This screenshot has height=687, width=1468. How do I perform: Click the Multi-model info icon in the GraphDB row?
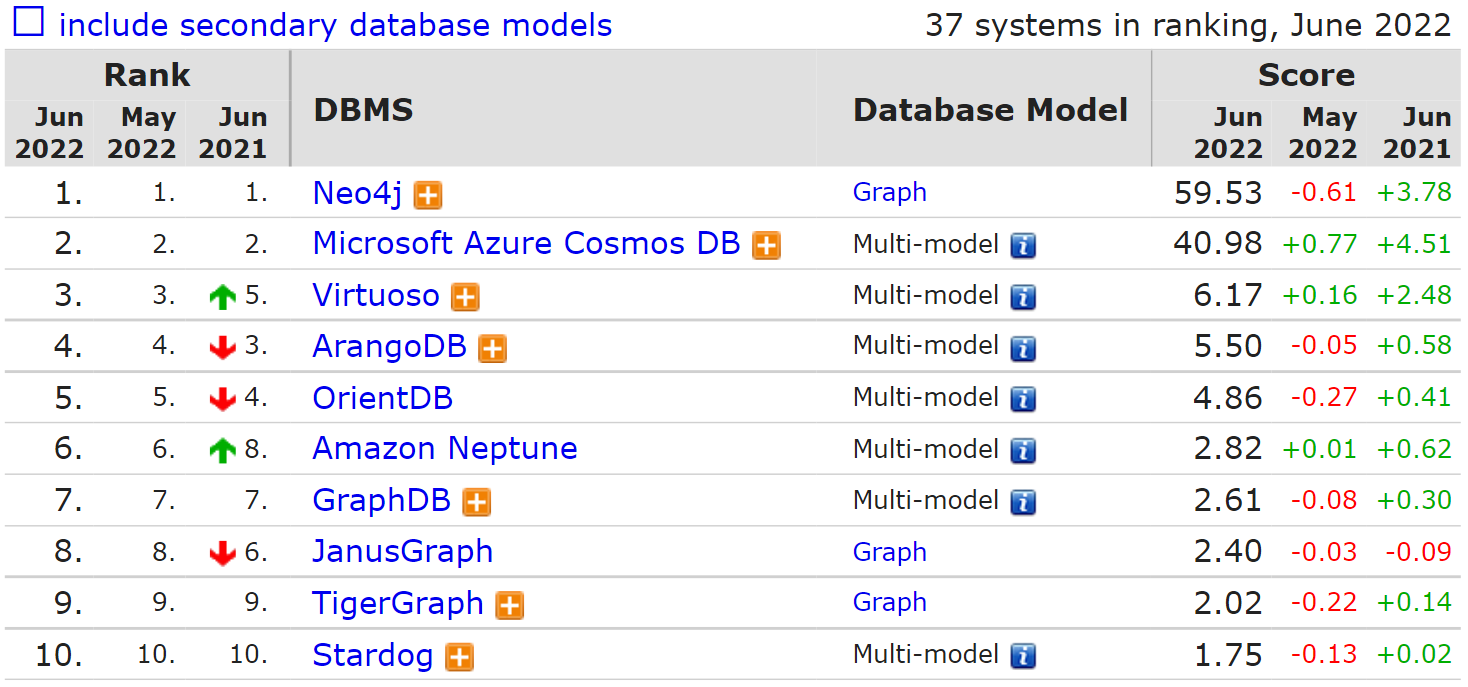tap(1023, 501)
